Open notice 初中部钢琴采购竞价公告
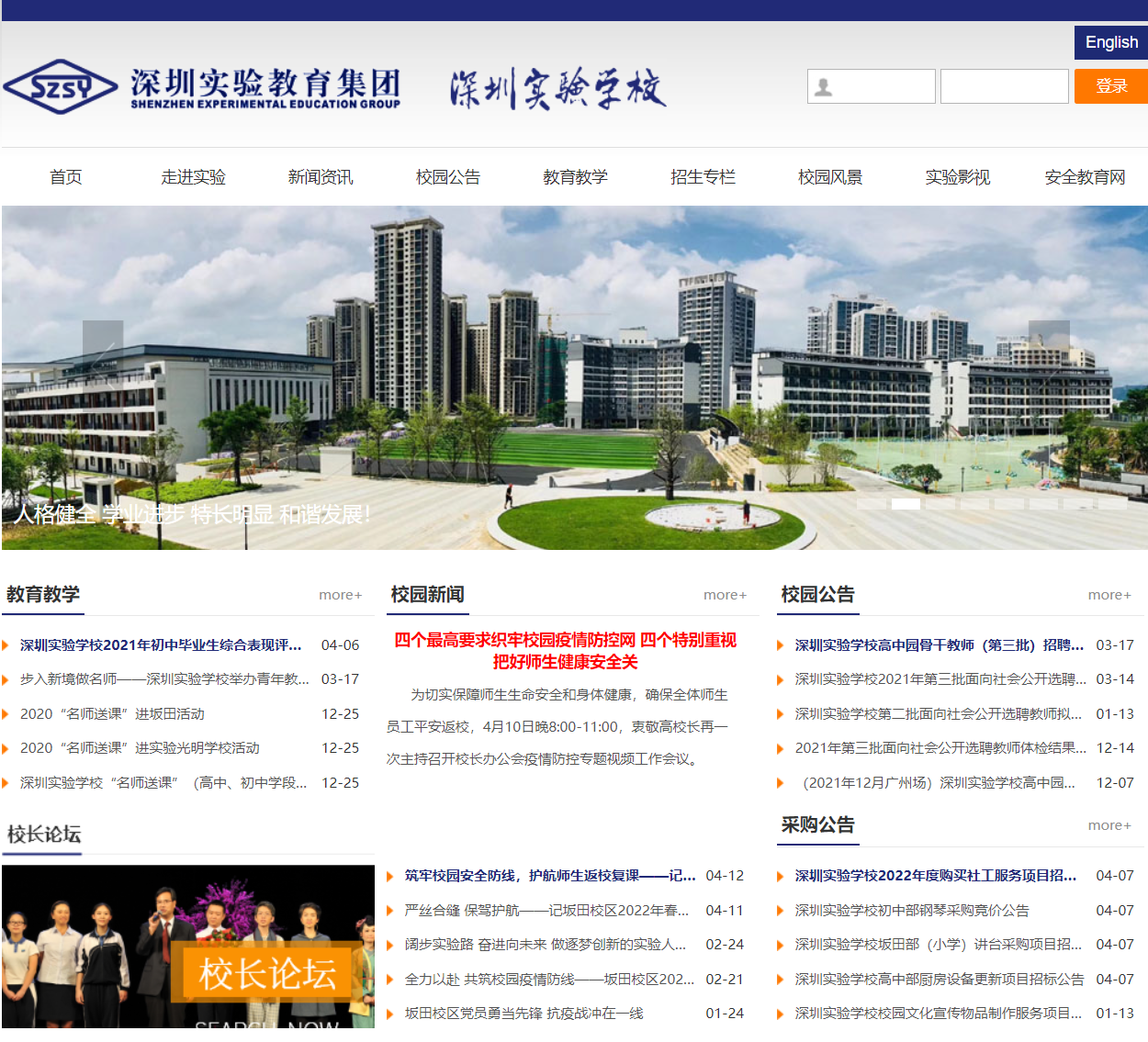Viewport: 1148px width, 1042px height. pos(912,911)
